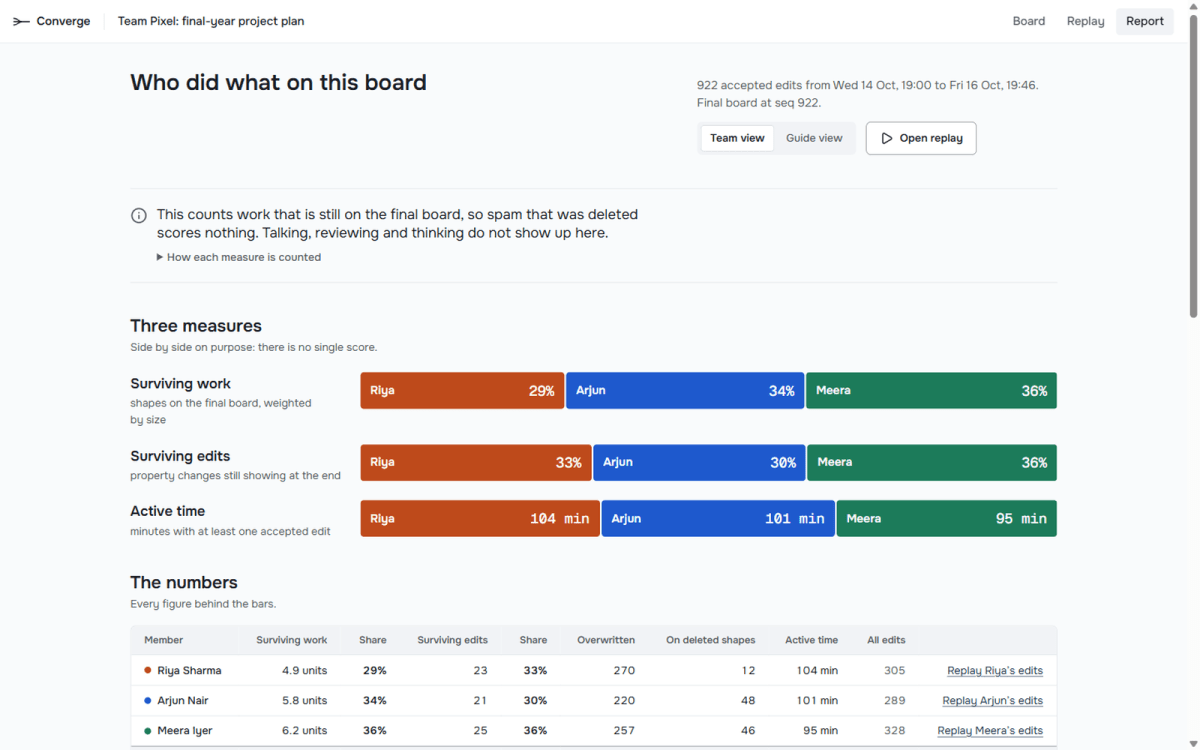This screenshot has height=750, width=1200.
Task: Click the 'Meera Iyer' row name
Action: [185, 731]
